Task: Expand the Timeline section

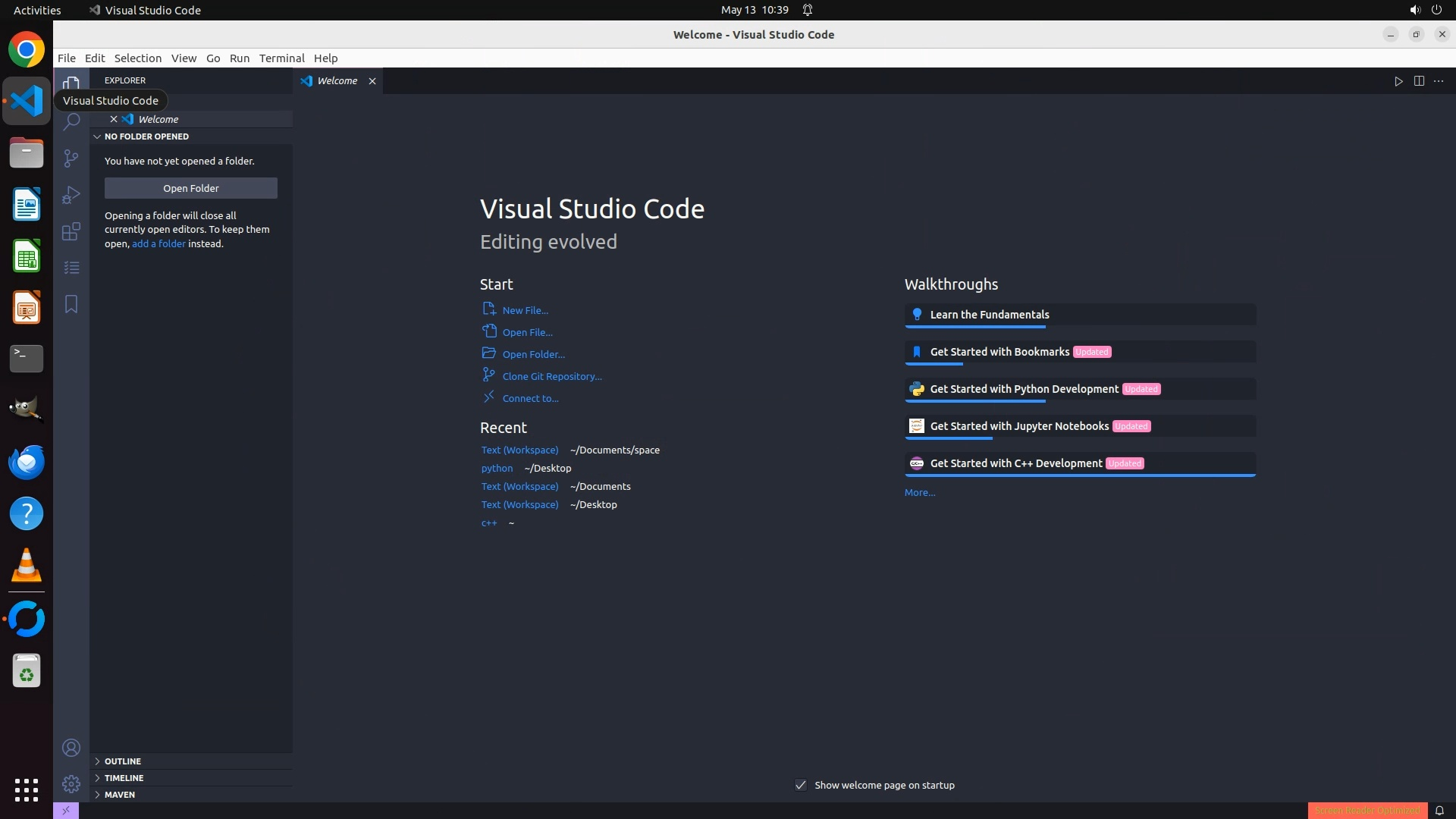Action: pos(124,778)
